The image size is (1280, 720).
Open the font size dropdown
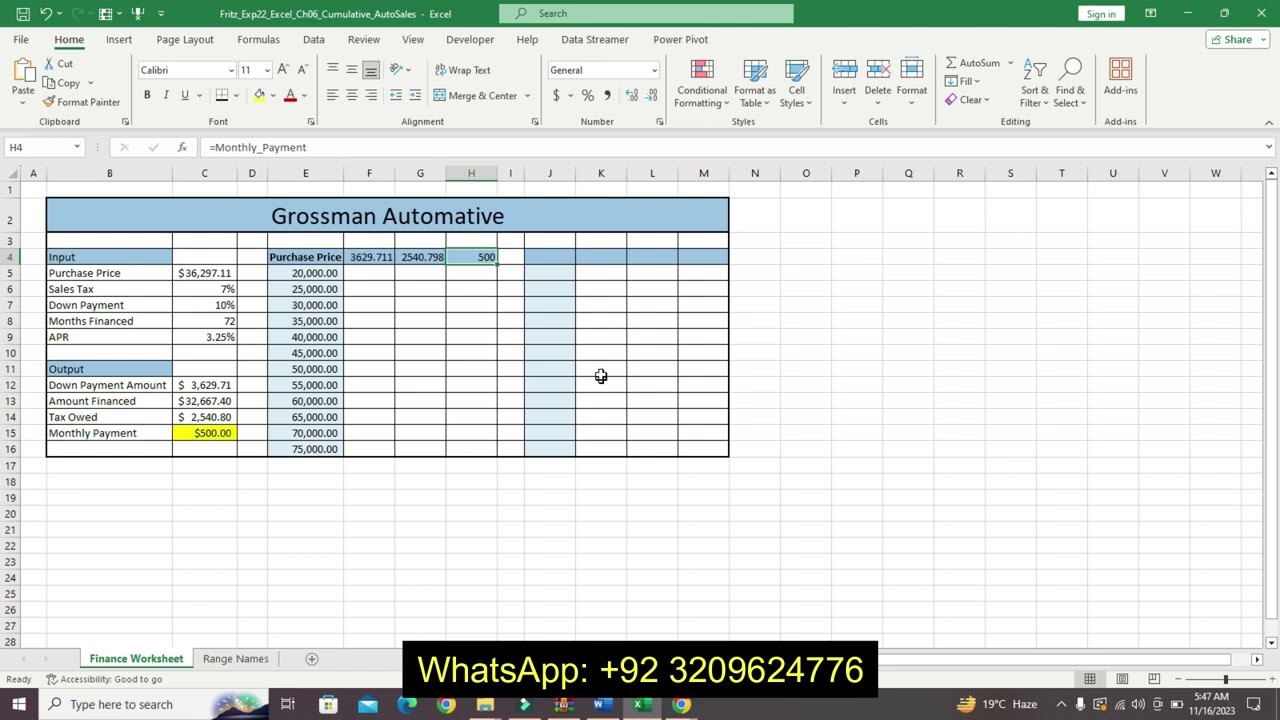pyautogui.click(x=267, y=70)
